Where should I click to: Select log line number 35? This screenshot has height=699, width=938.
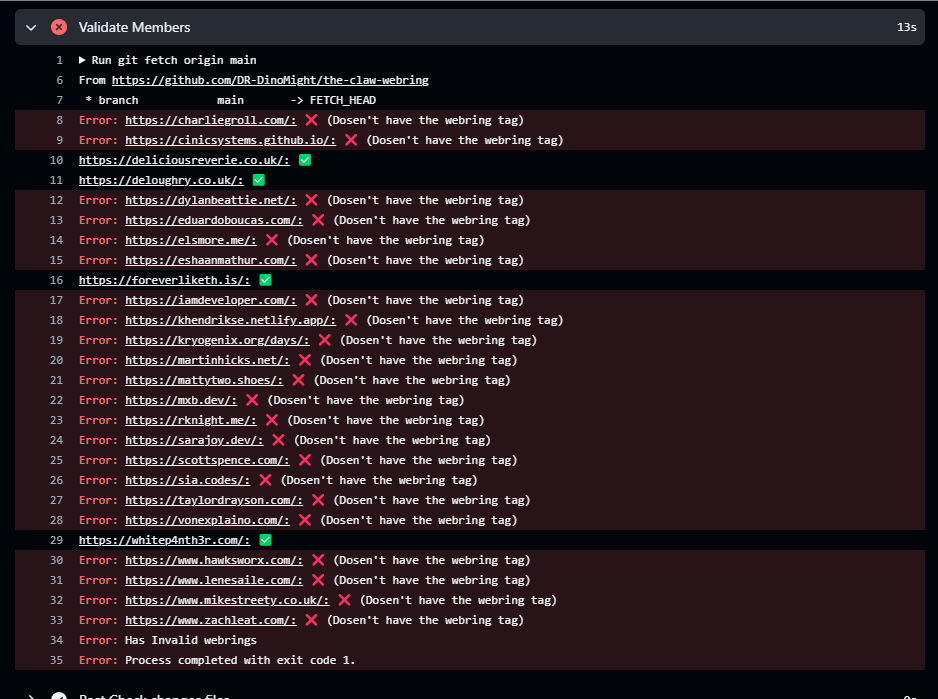tap(56, 660)
